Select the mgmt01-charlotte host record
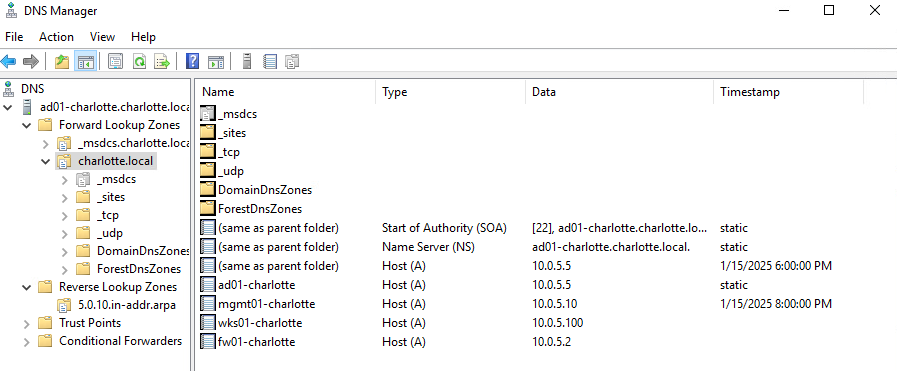 (x=266, y=304)
